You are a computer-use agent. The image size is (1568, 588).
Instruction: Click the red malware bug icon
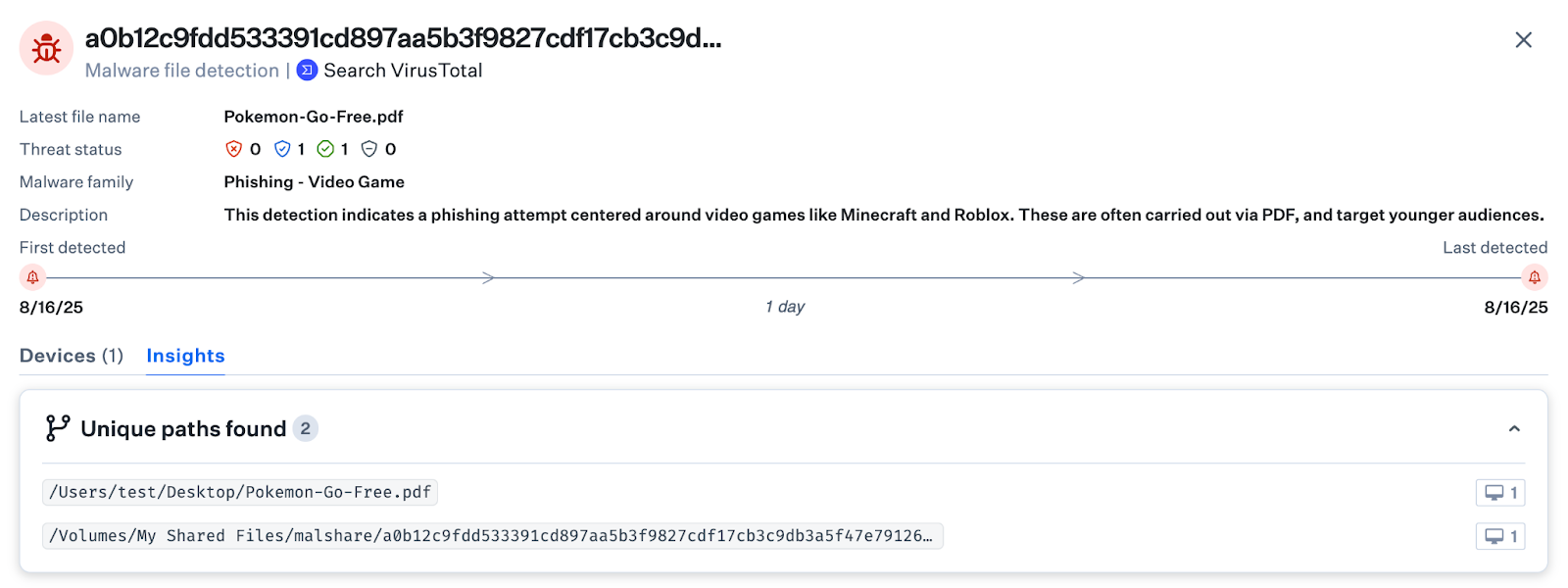[x=46, y=48]
